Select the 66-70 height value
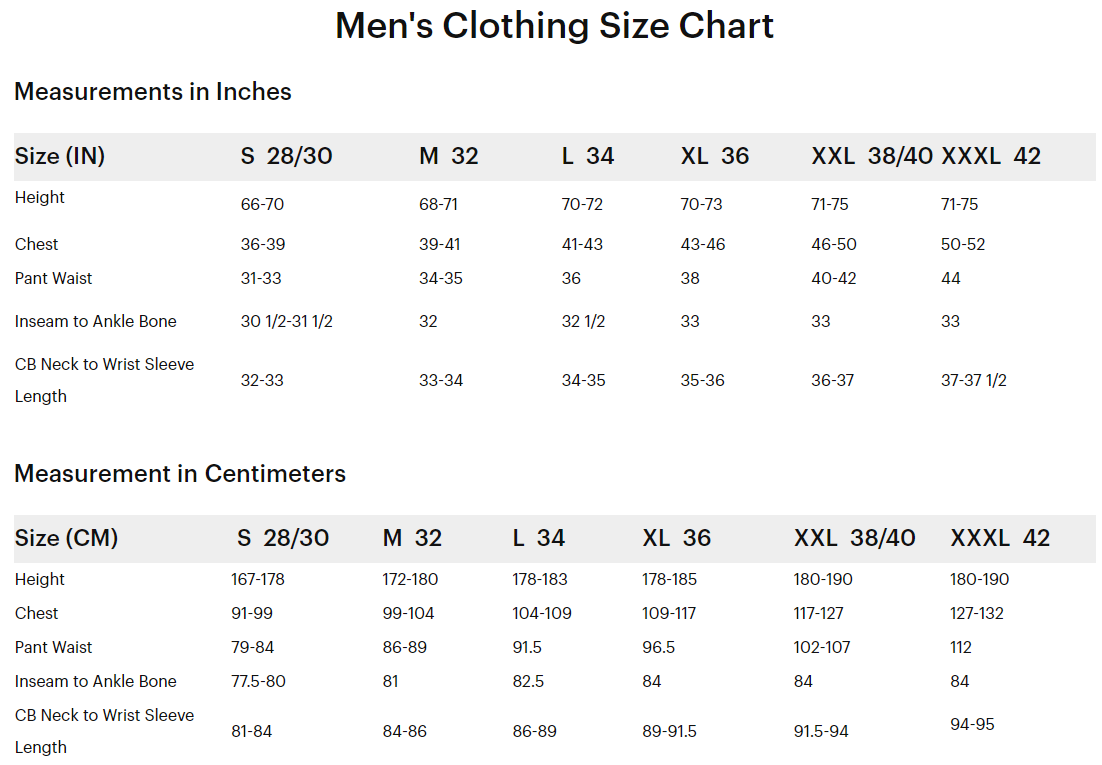Viewport: 1102px width, 765px height. click(x=262, y=204)
